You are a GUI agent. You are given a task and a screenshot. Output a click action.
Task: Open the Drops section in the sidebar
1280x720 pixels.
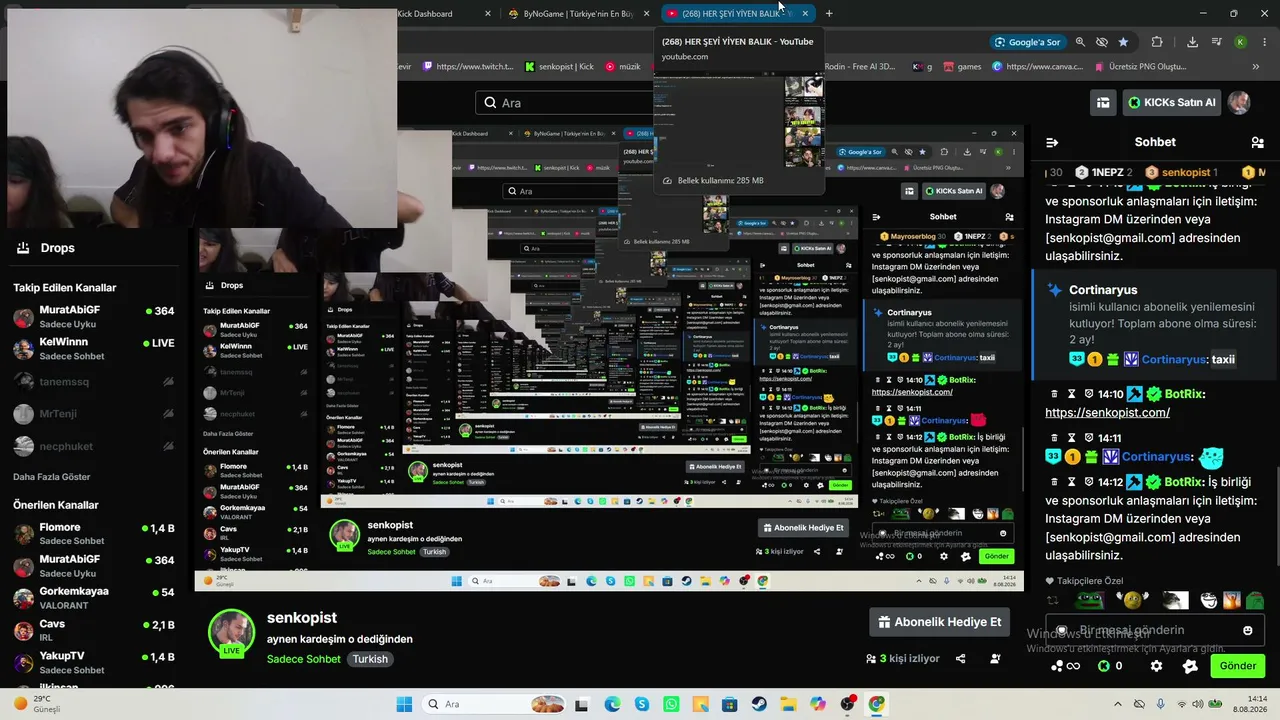click(46, 248)
